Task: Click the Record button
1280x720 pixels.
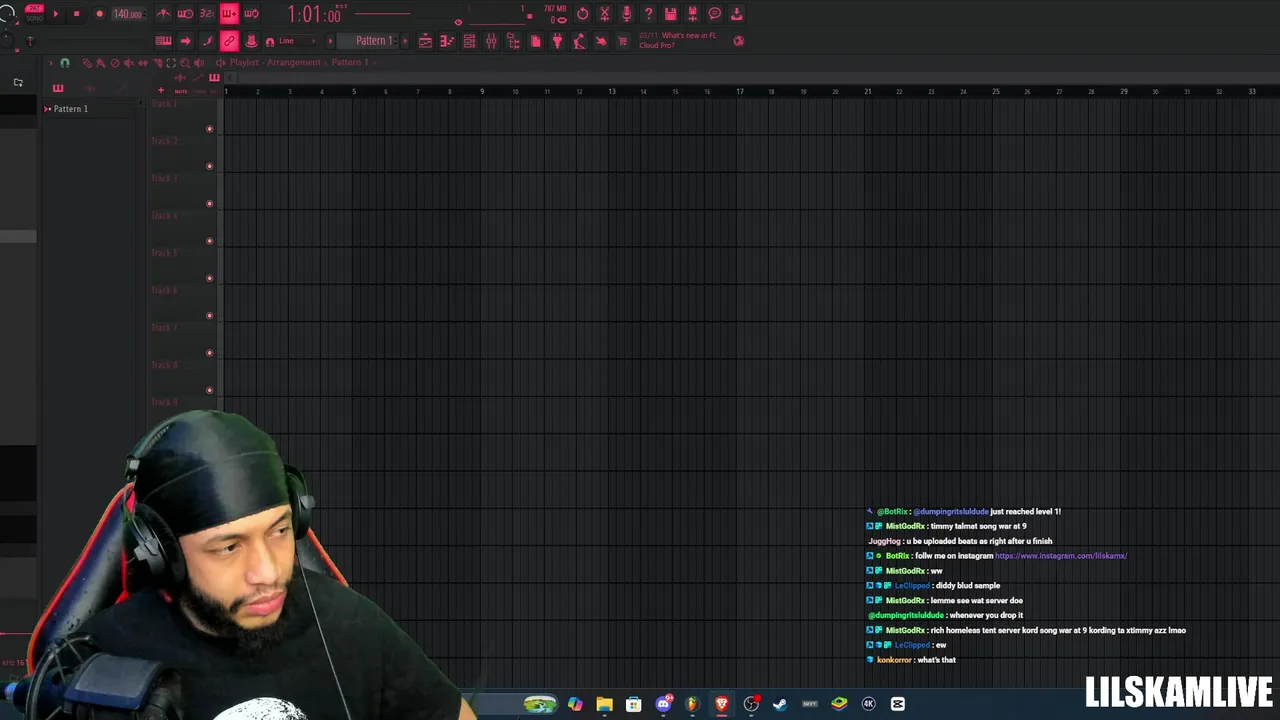Action: 99,14
